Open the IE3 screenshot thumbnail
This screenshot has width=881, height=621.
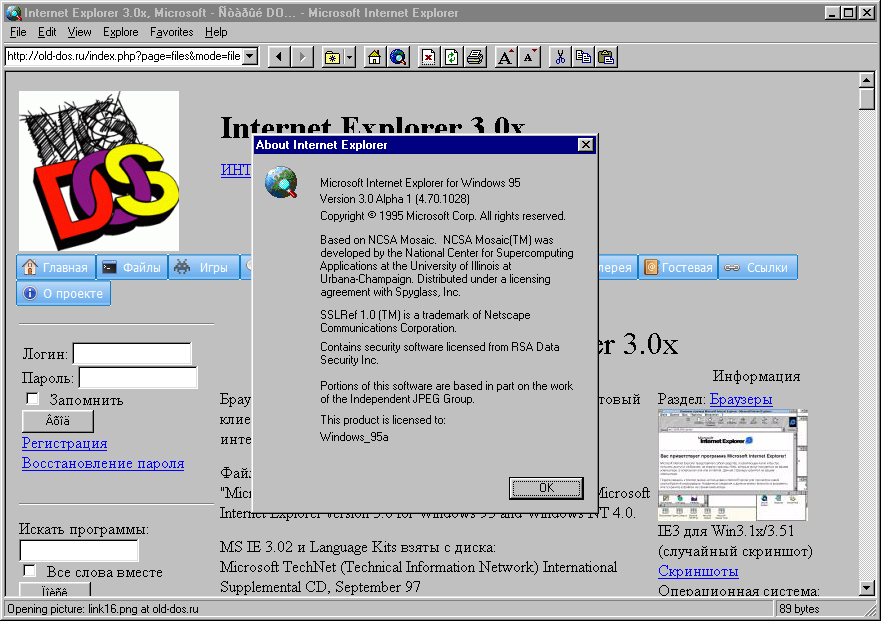733,465
